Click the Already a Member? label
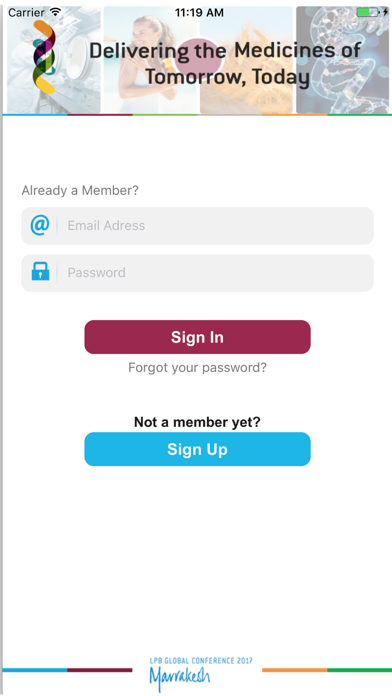 click(80, 190)
